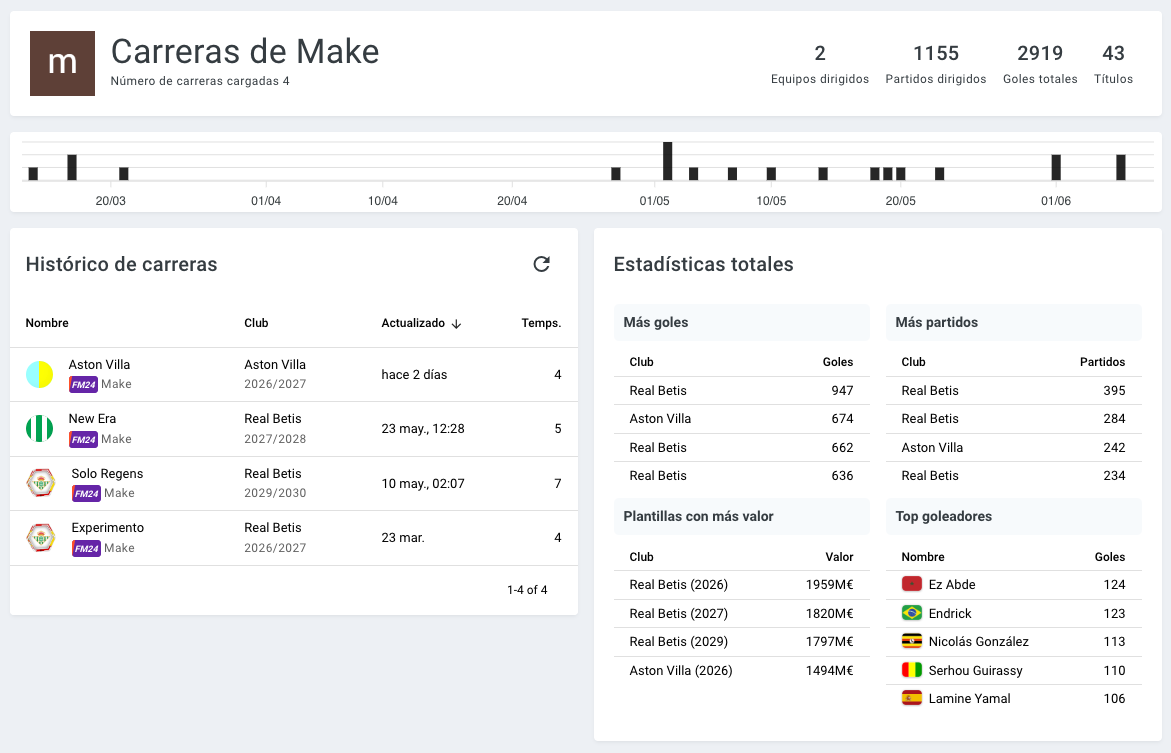Click the "2919 Goles totales" stat
Image resolution: width=1171 pixels, height=753 pixels.
pos(1040,64)
